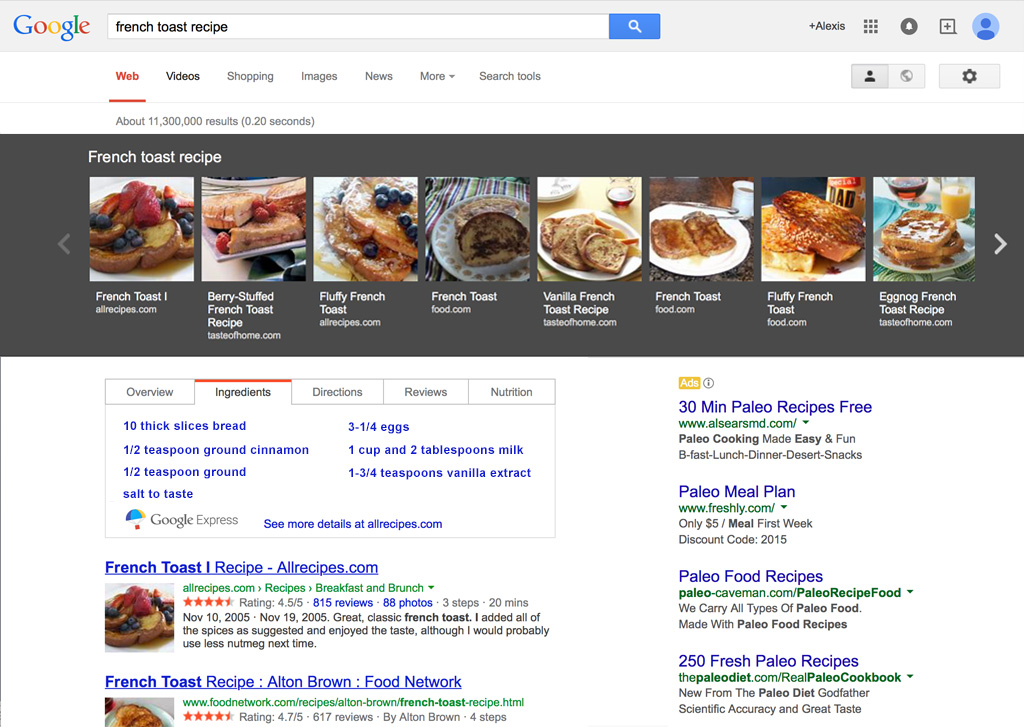
Task: Open the account profile avatar
Action: [985, 27]
